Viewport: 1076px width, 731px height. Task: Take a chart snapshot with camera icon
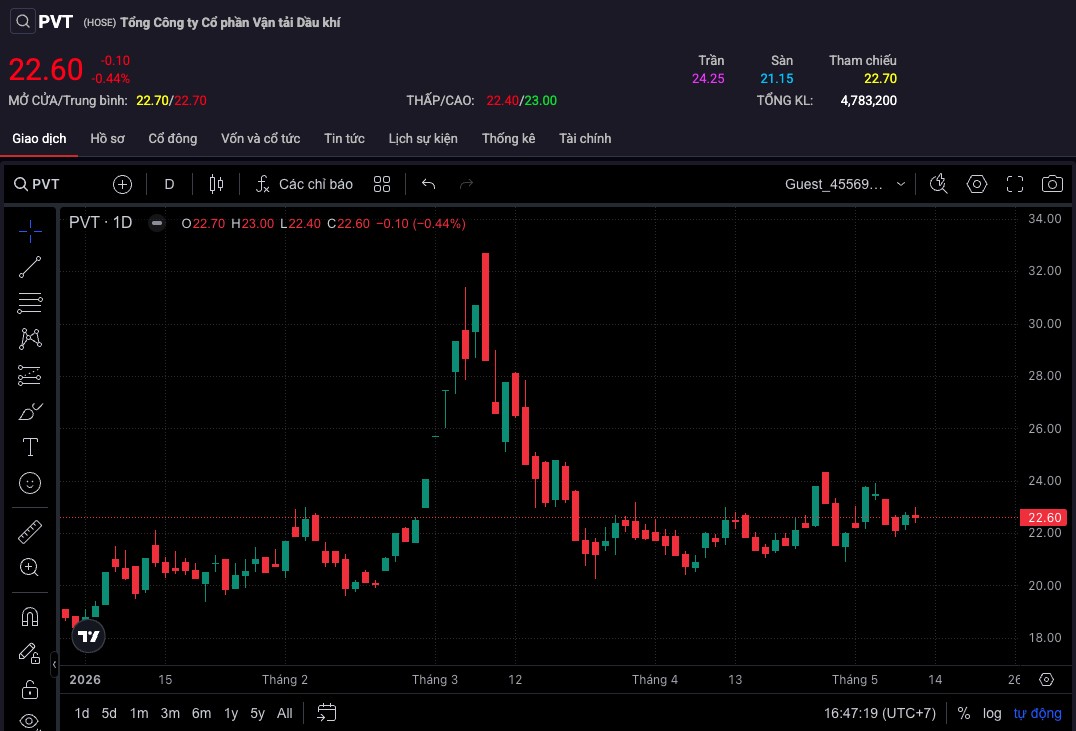point(1052,184)
